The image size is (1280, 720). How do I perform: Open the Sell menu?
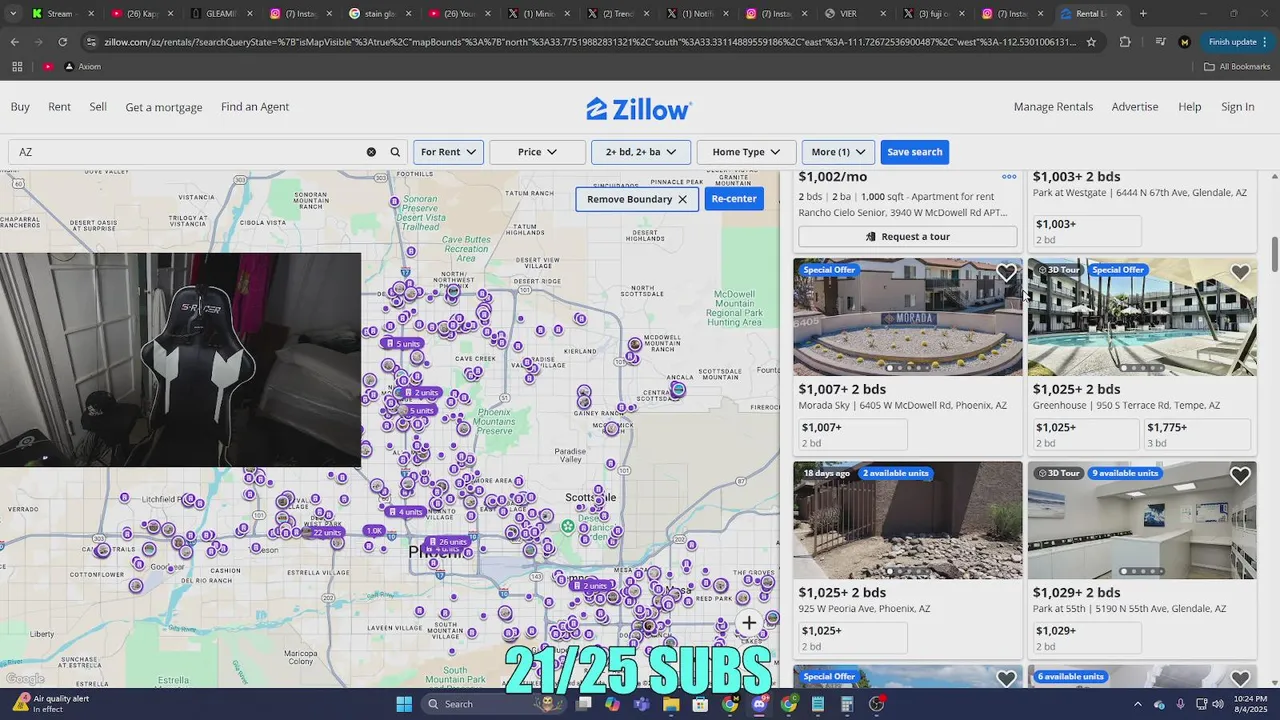click(x=98, y=107)
